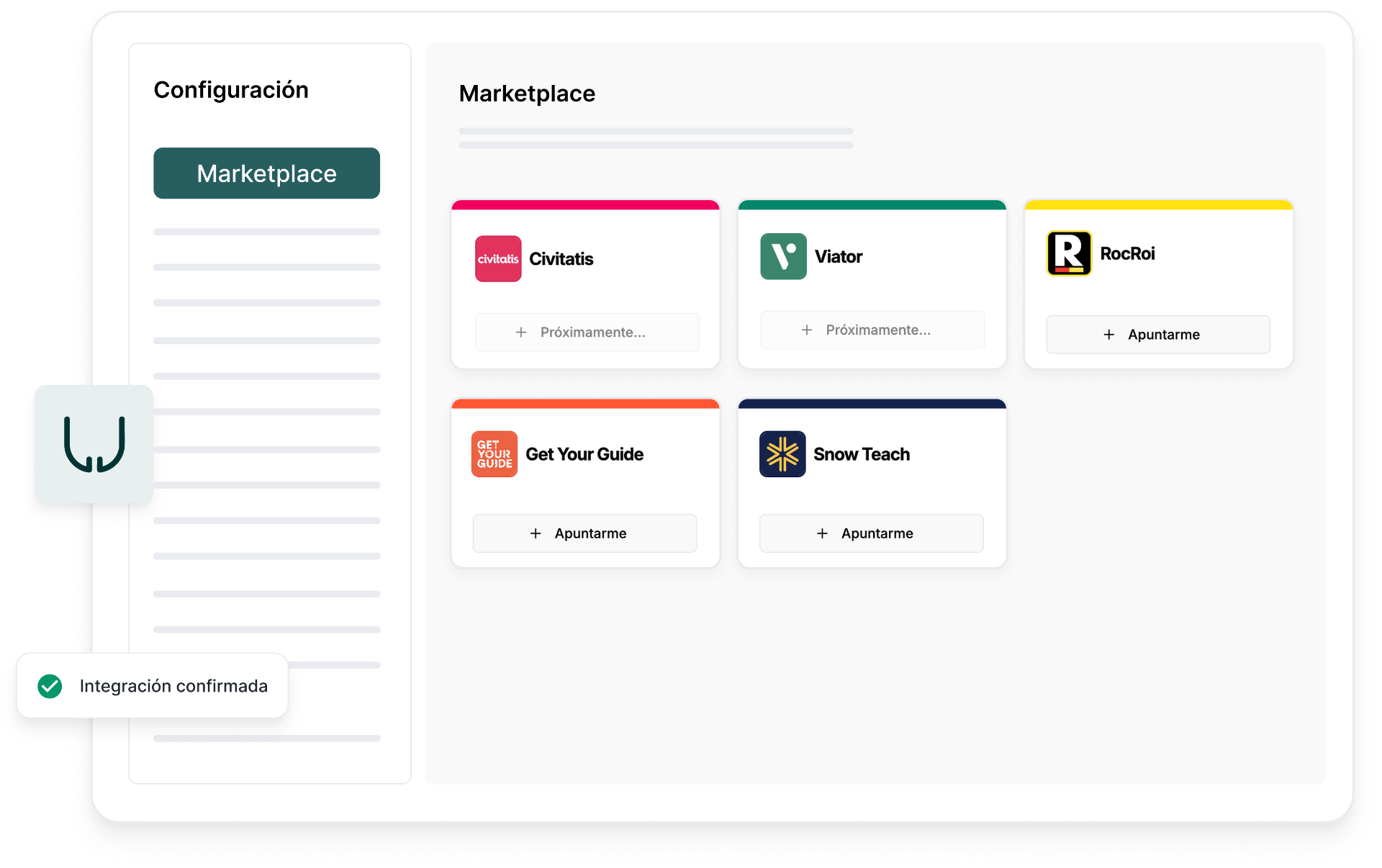The image size is (1382, 868).
Task: Click the Snow Teach snowflake logo
Action: point(782,454)
